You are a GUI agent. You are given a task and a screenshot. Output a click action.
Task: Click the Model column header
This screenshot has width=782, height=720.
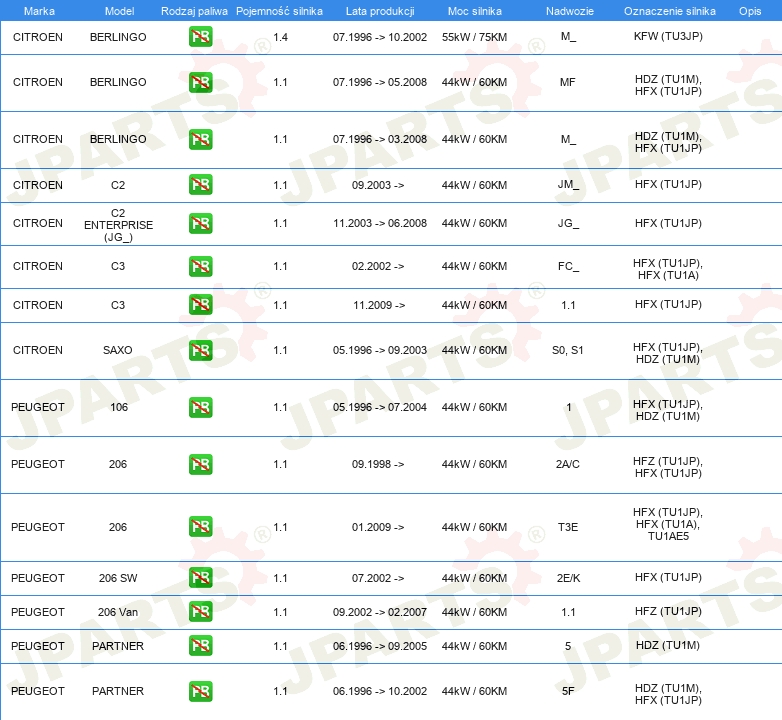[x=119, y=11]
